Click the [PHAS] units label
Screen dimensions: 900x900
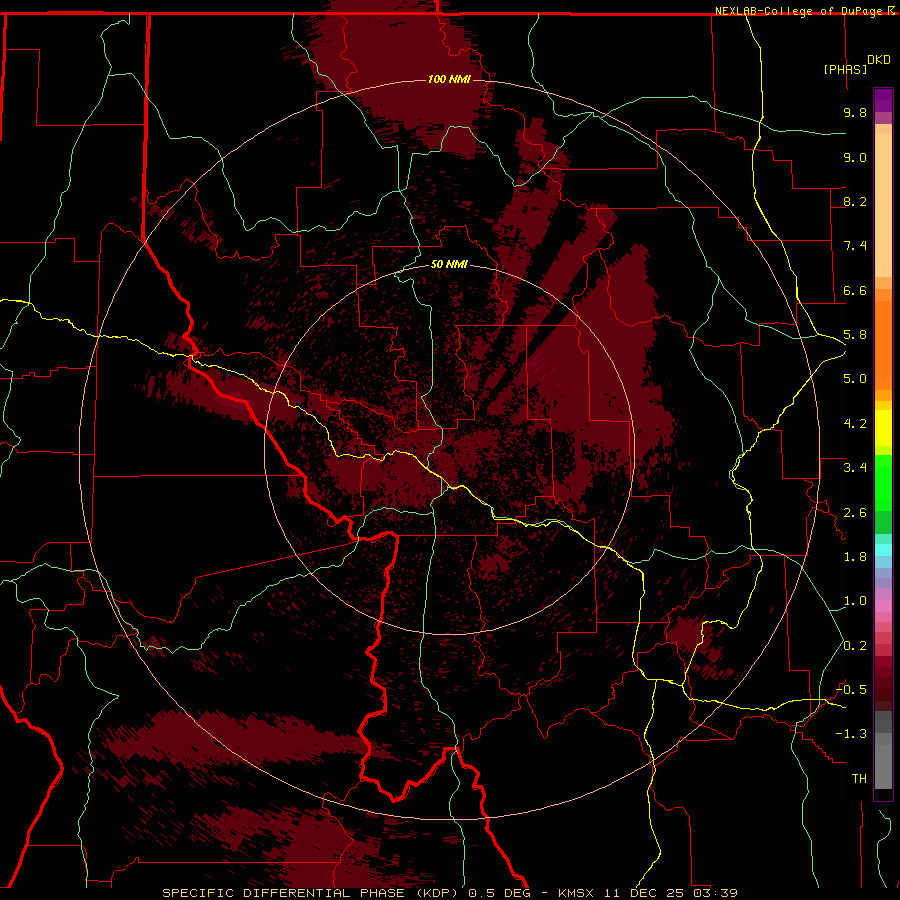click(845, 69)
